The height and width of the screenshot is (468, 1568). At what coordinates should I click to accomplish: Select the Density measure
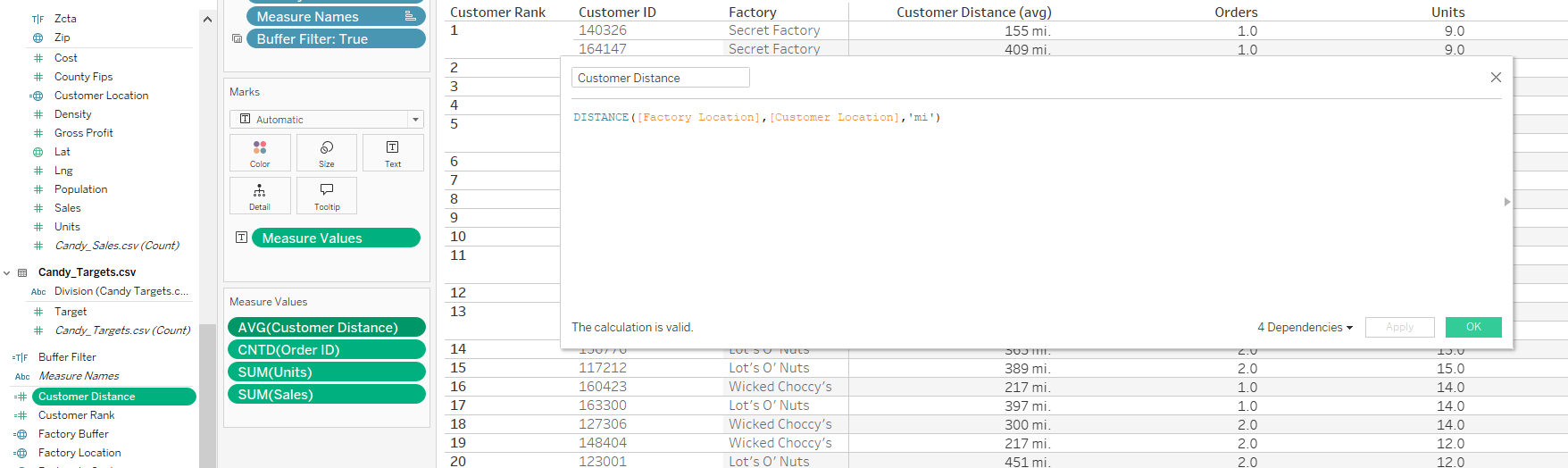point(73,114)
